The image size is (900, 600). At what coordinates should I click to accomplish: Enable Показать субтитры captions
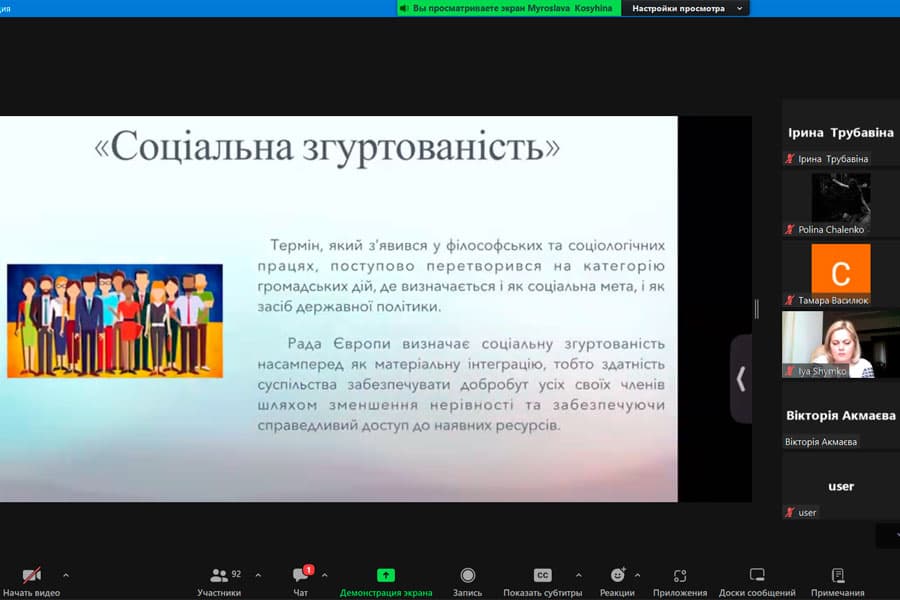(x=542, y=575)
